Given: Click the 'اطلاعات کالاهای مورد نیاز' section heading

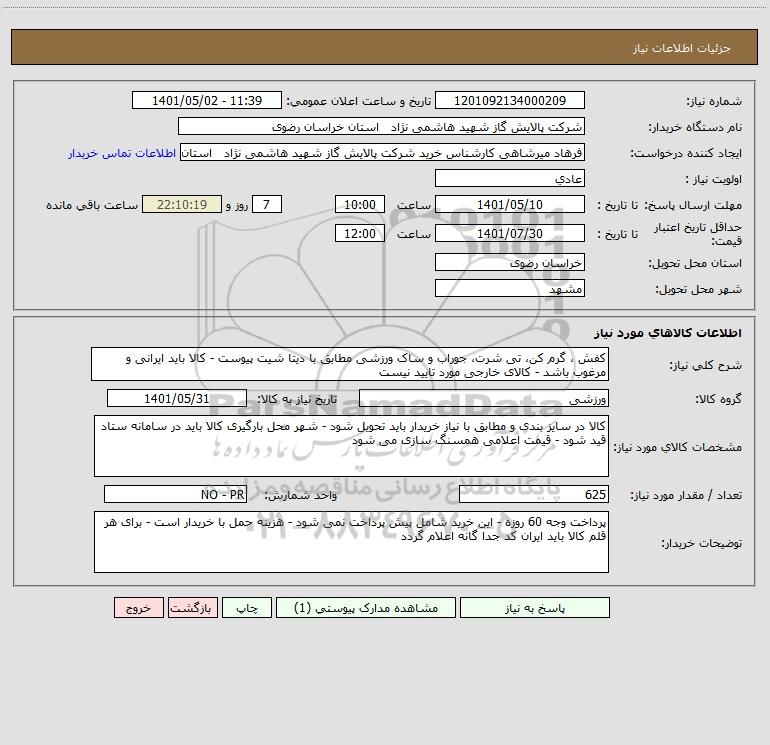Looking at the screenshot, I should click(668, 333).
